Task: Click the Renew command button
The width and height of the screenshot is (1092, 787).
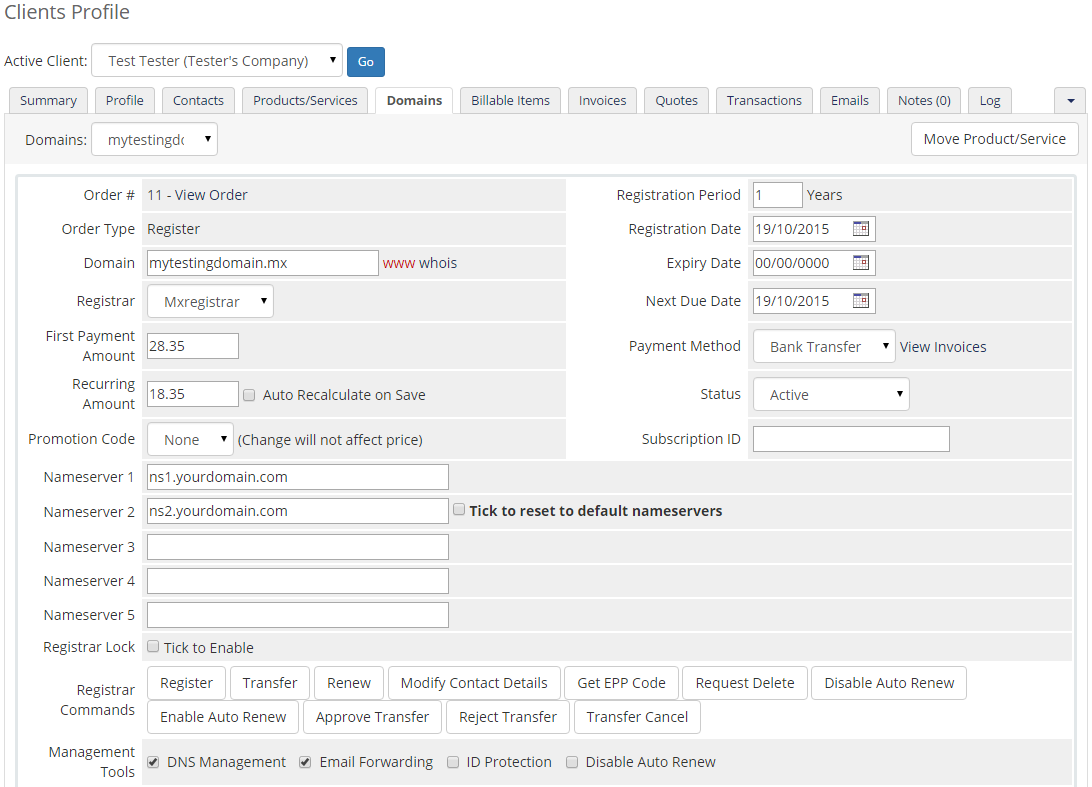Action: tap(349, 683)
